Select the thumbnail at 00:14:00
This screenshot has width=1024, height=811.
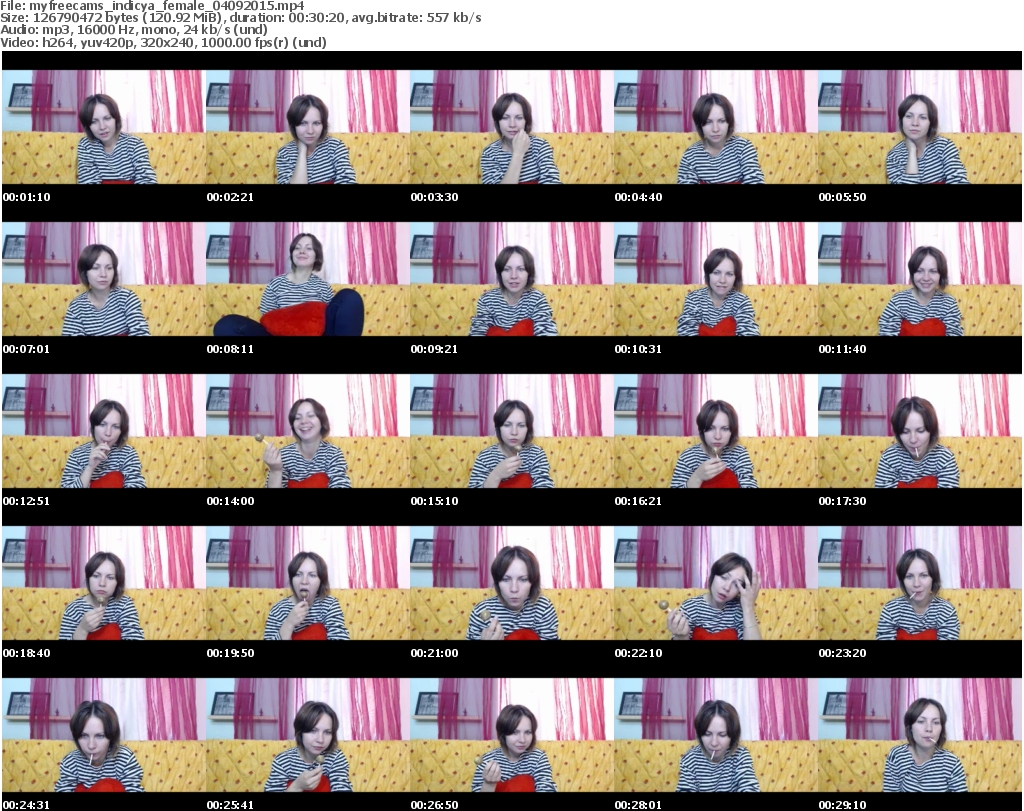click(308, 431)
